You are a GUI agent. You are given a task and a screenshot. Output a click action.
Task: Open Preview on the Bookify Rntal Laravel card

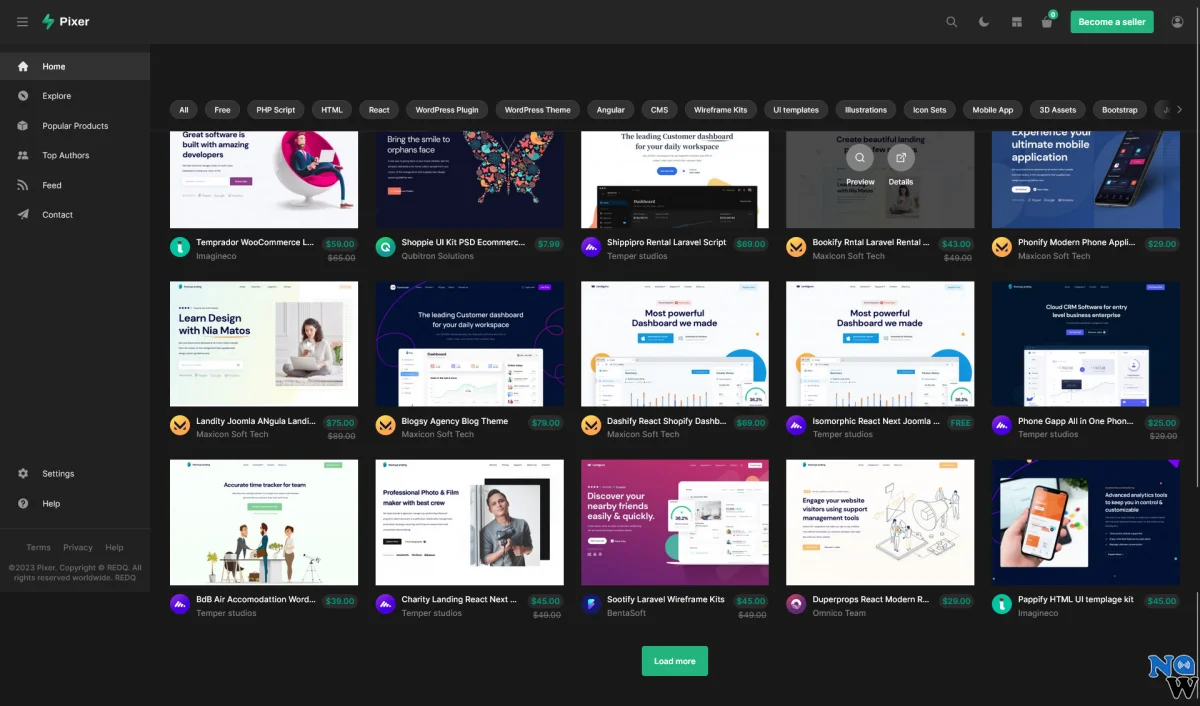pyautogui.click(x=859, y=157)
